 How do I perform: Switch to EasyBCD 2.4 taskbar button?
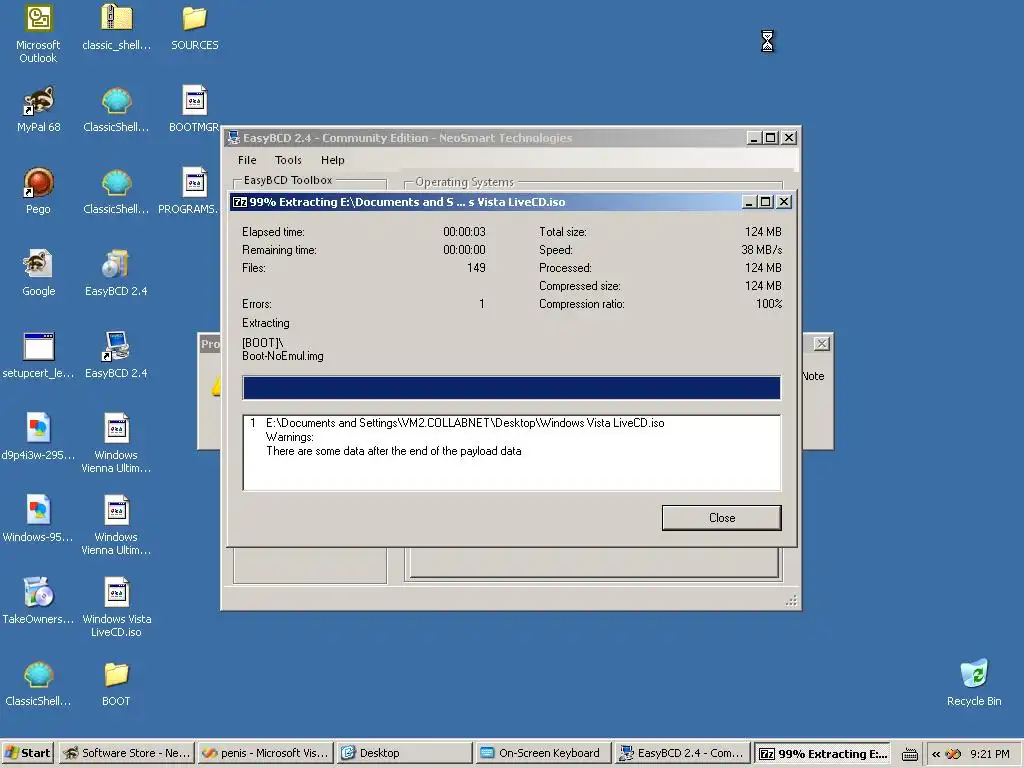(682, 753)
